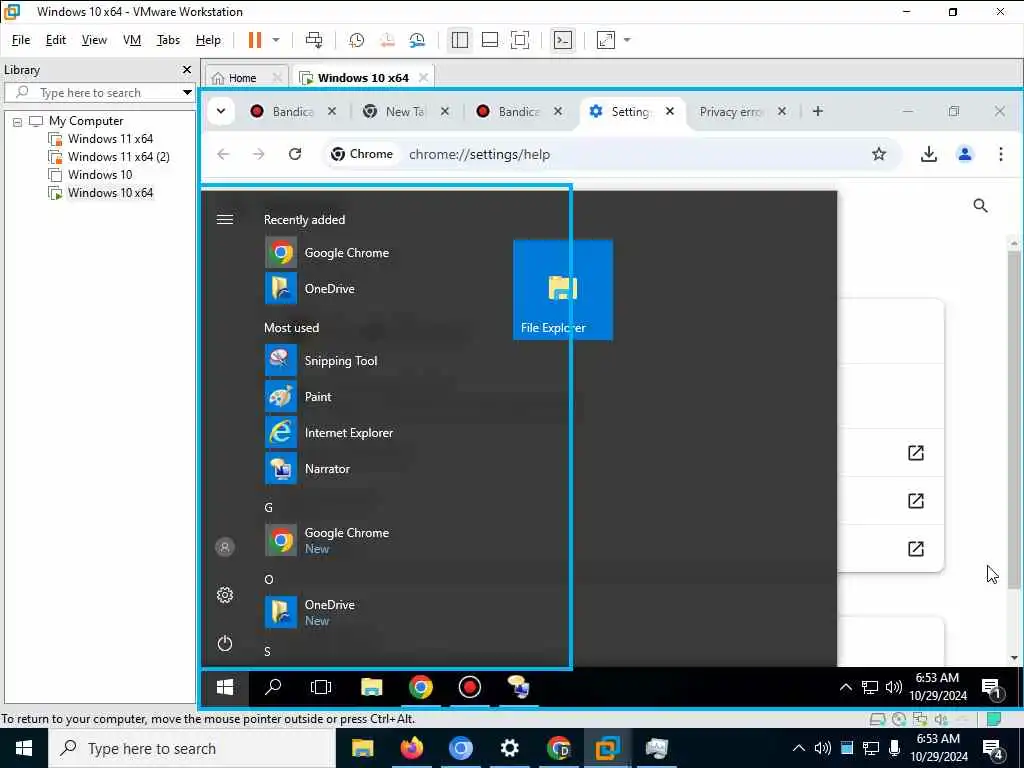The image size is (1024, 768).
Task: Open the Tabs menu in VMware
Action: point(168,40)
